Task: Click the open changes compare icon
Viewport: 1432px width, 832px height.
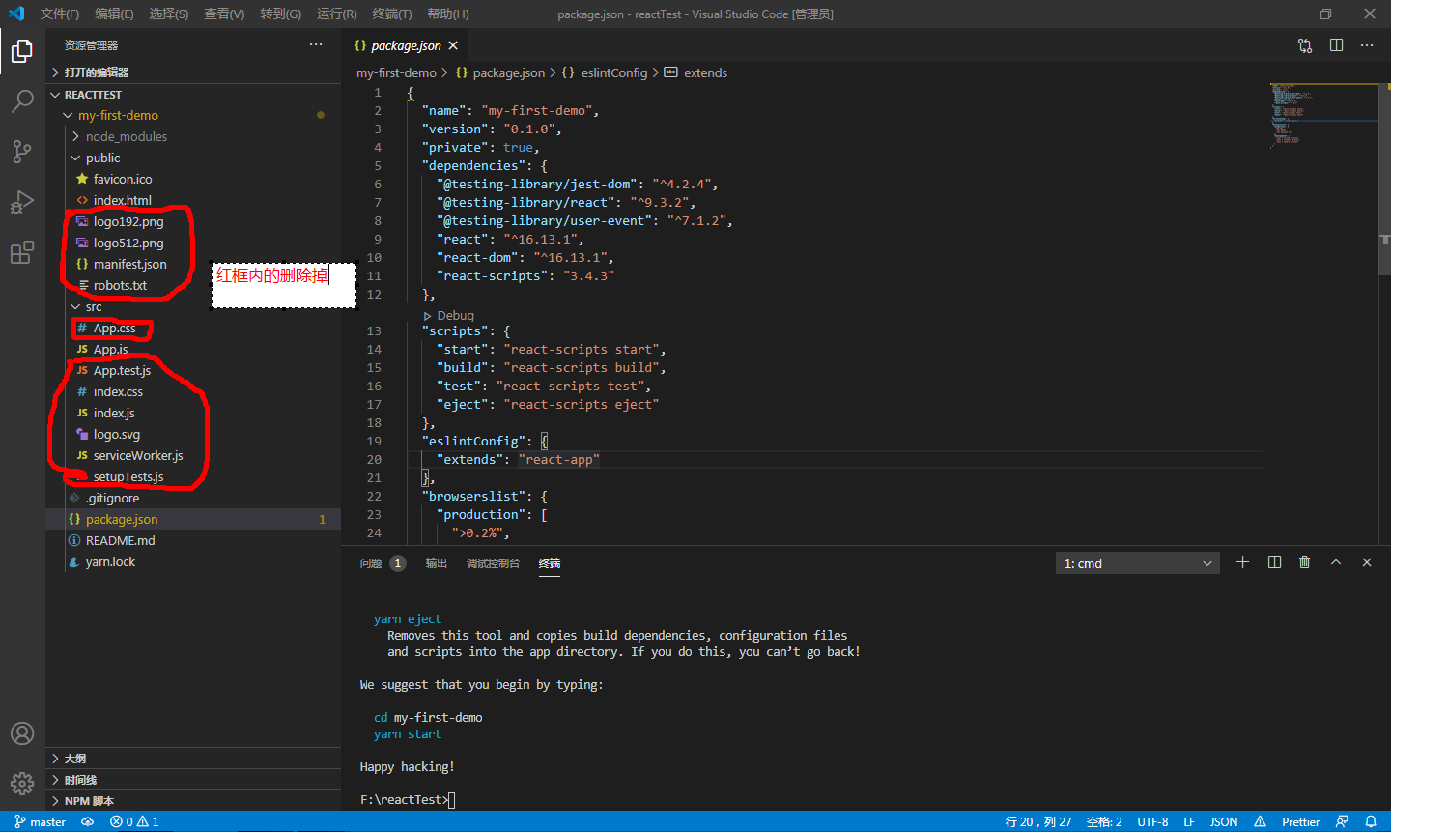Action: [x=1305, y=45]
